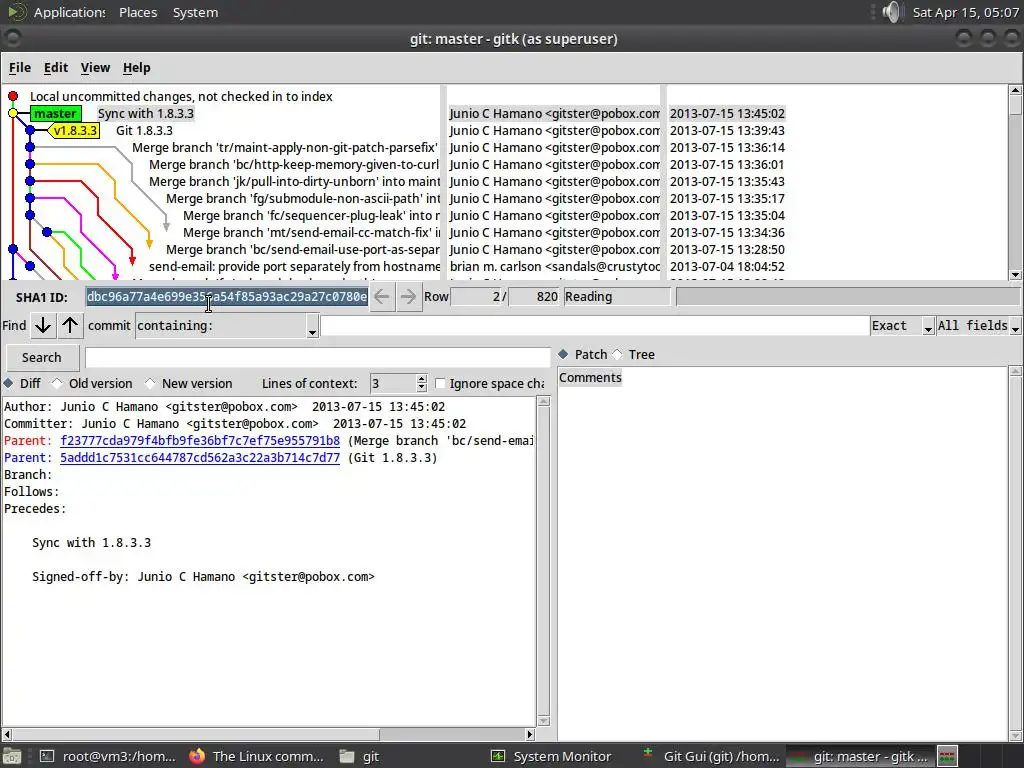Open the git folder taskbar item
Image resolution: width=1024 pixels, height=768 pixels.
(360, 756)
